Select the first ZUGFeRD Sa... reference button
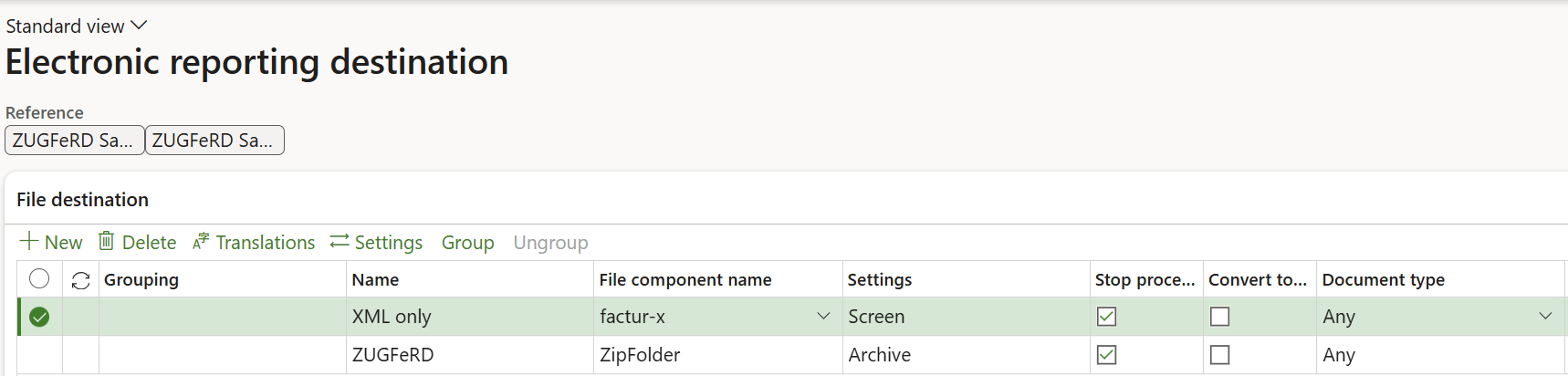The width and height of the screenshot is (1568, 376). (x=75, y=141)
